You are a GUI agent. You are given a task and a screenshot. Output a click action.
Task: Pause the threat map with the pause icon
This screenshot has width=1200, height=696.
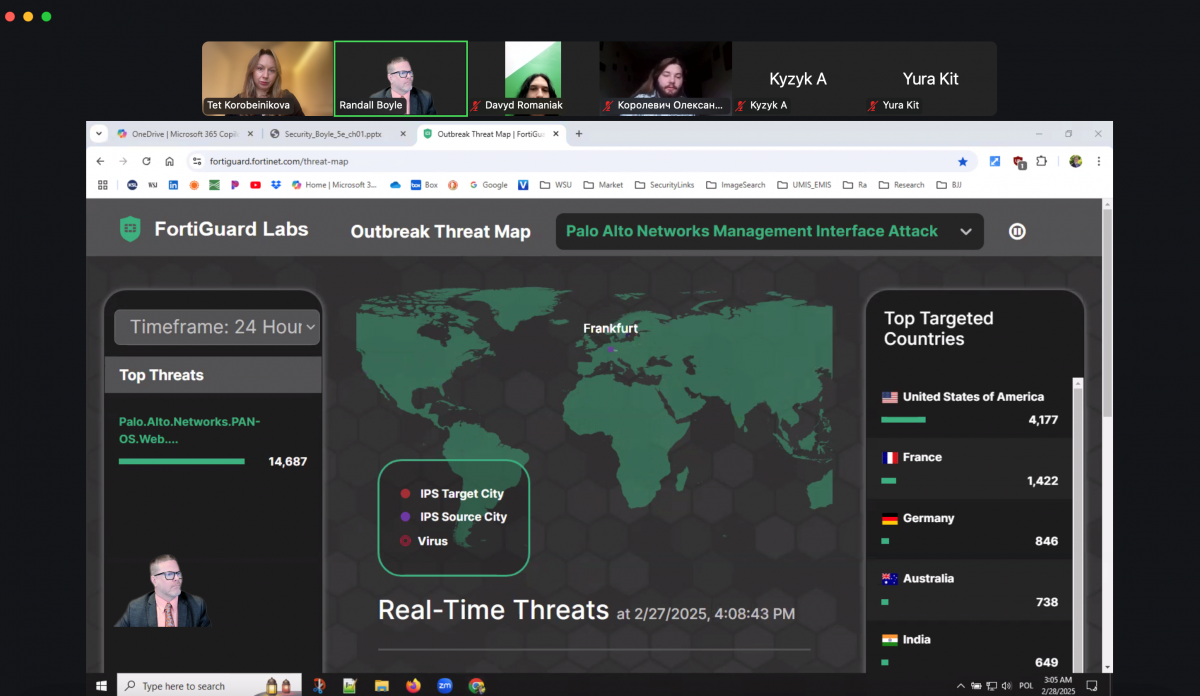1017,231
